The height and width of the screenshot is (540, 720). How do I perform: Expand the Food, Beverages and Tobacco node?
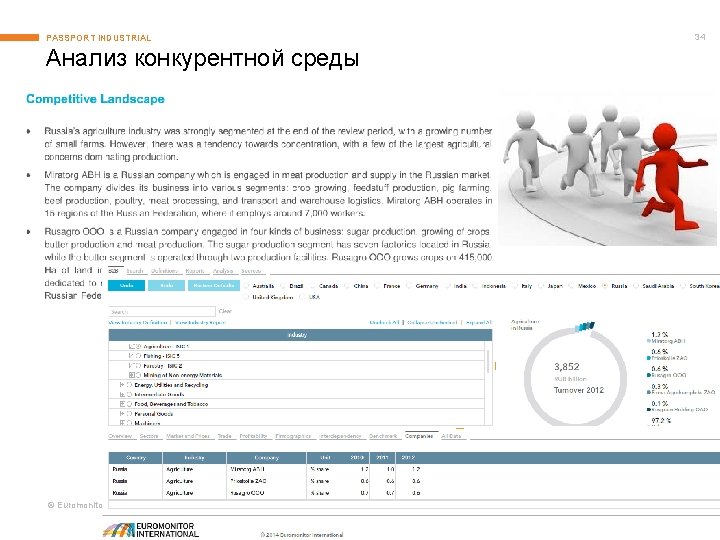[122, 404]
